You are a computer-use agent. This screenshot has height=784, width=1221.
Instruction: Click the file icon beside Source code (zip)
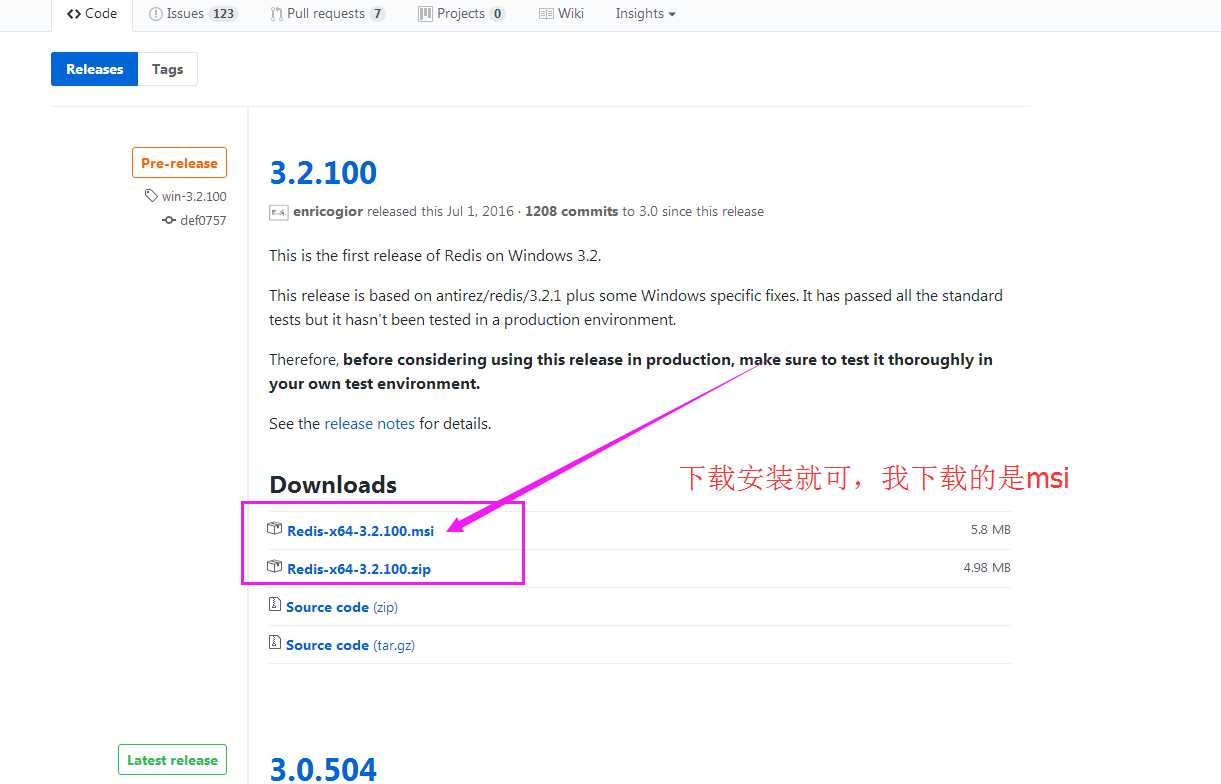click(x=275, y=605)
